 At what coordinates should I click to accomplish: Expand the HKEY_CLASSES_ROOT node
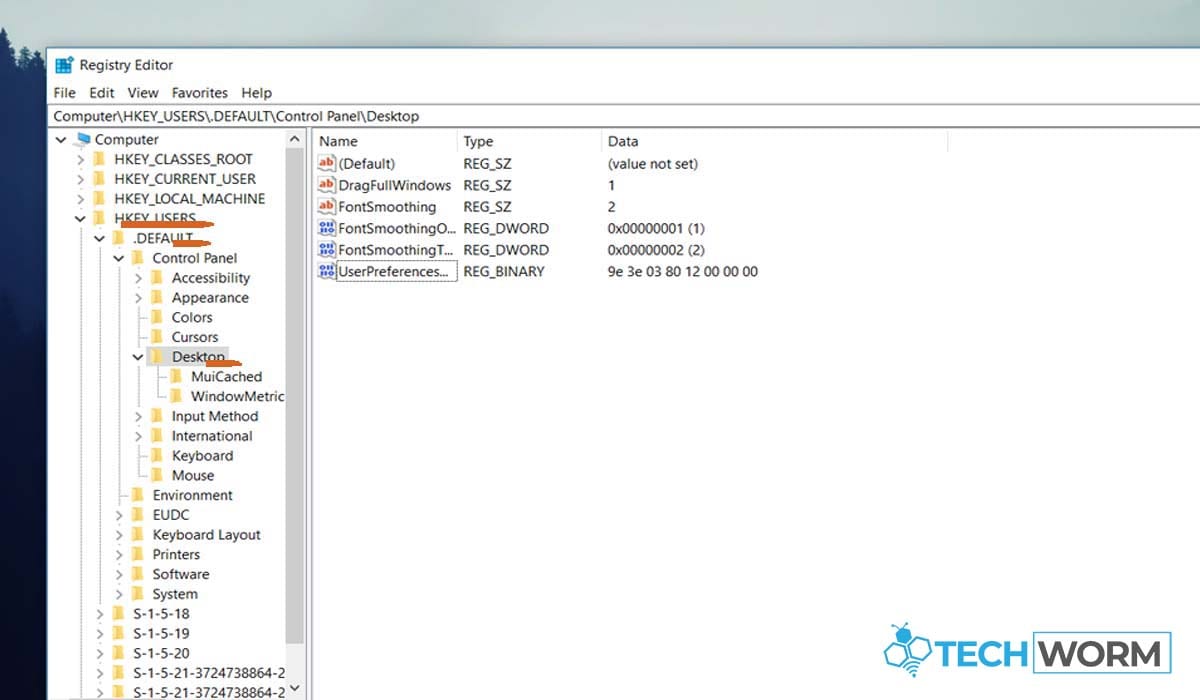81,160
